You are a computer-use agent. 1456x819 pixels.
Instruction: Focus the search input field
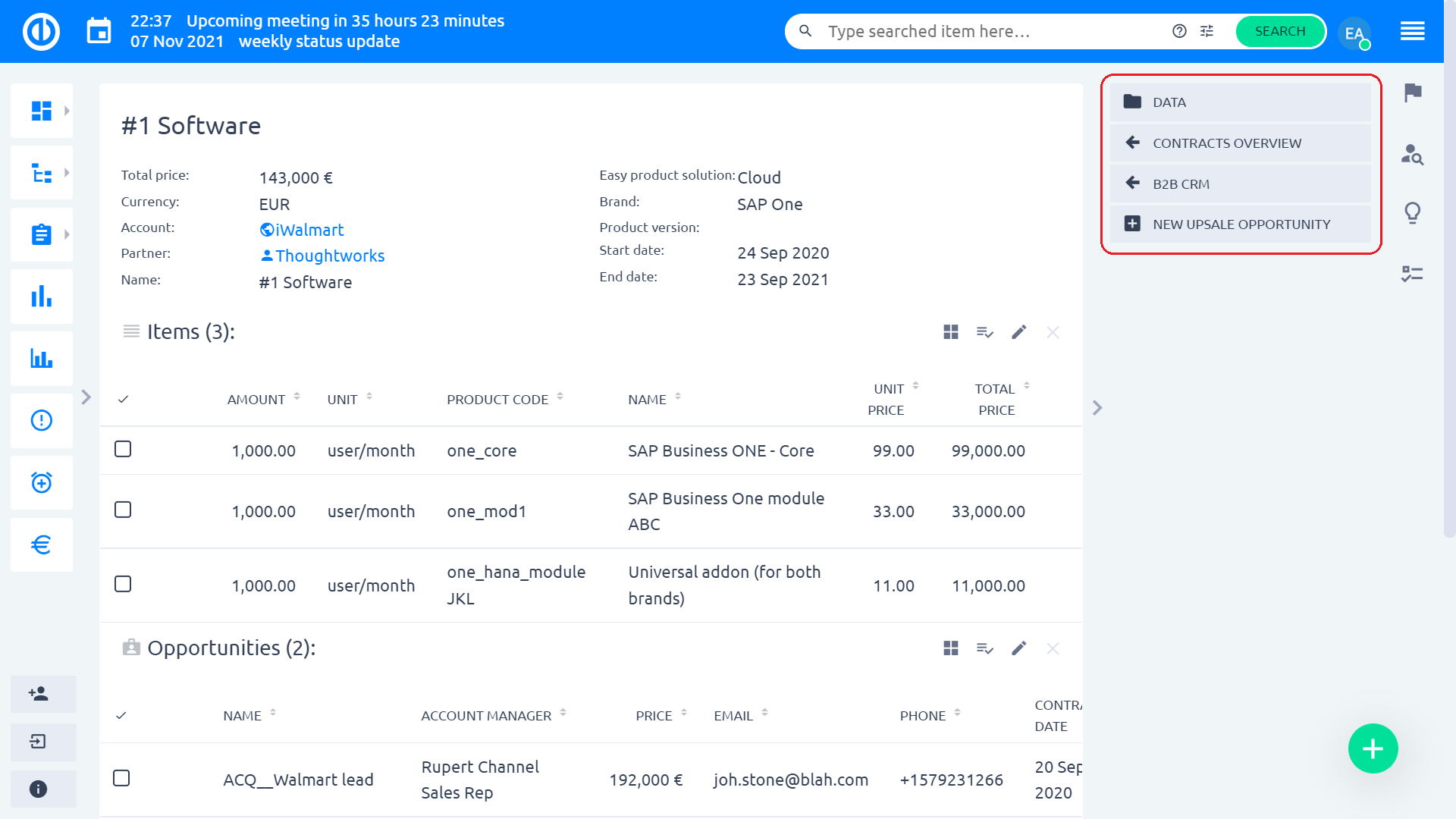(x=993, y=31)
